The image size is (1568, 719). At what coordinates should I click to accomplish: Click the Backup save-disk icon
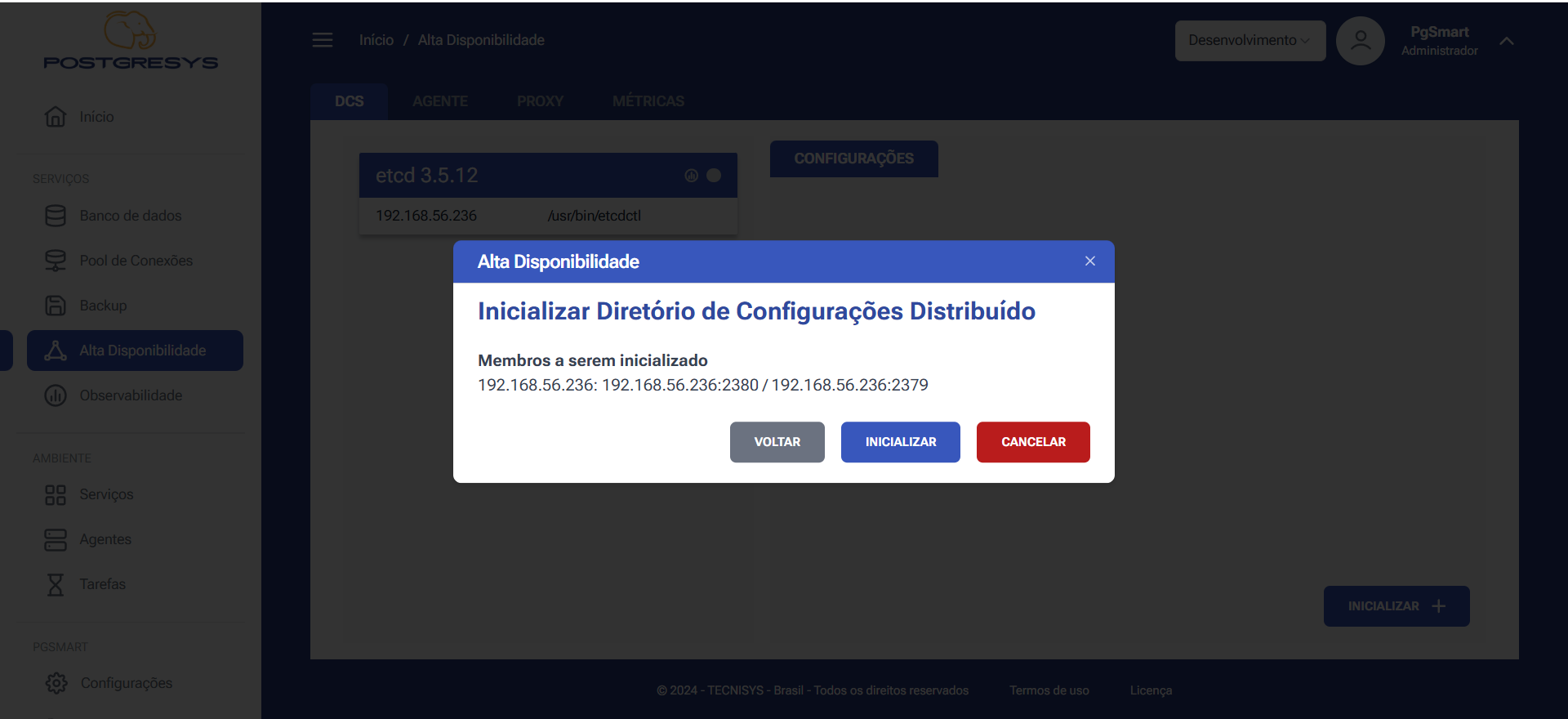[56, 306]
